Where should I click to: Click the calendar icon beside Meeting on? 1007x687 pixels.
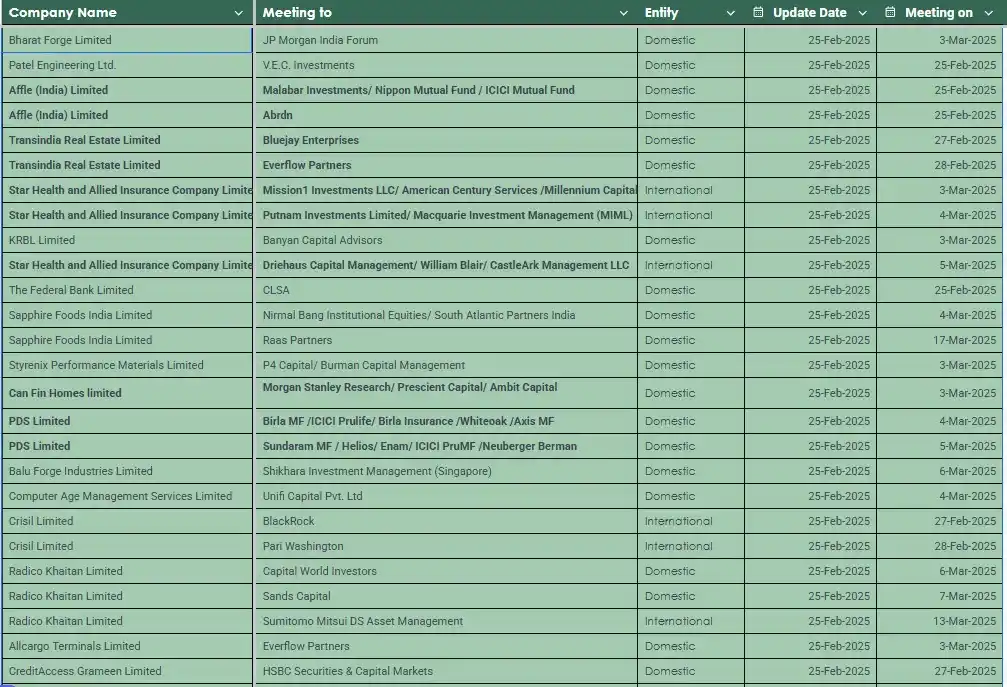click(x=889, y=12)
